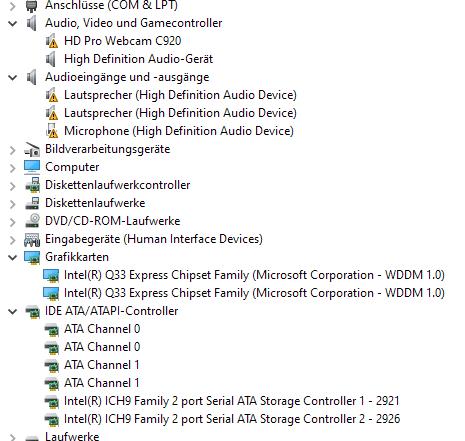The image size is (465, 441).
Task: Click the warning icon of HD Pro Webcam C920
Action: (x=51, y=41)
